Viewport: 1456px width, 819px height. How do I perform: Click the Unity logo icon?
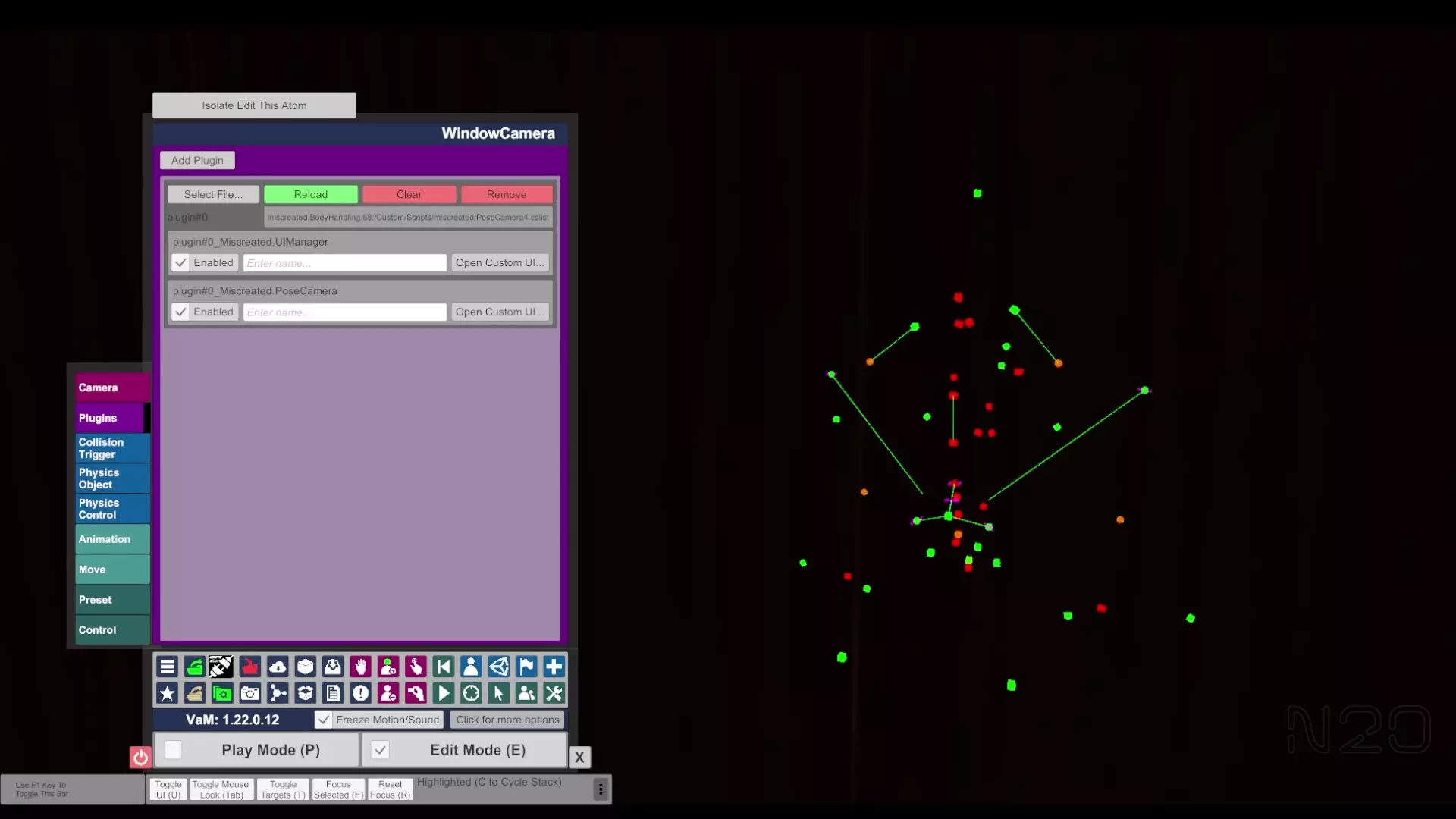[498, 667]
